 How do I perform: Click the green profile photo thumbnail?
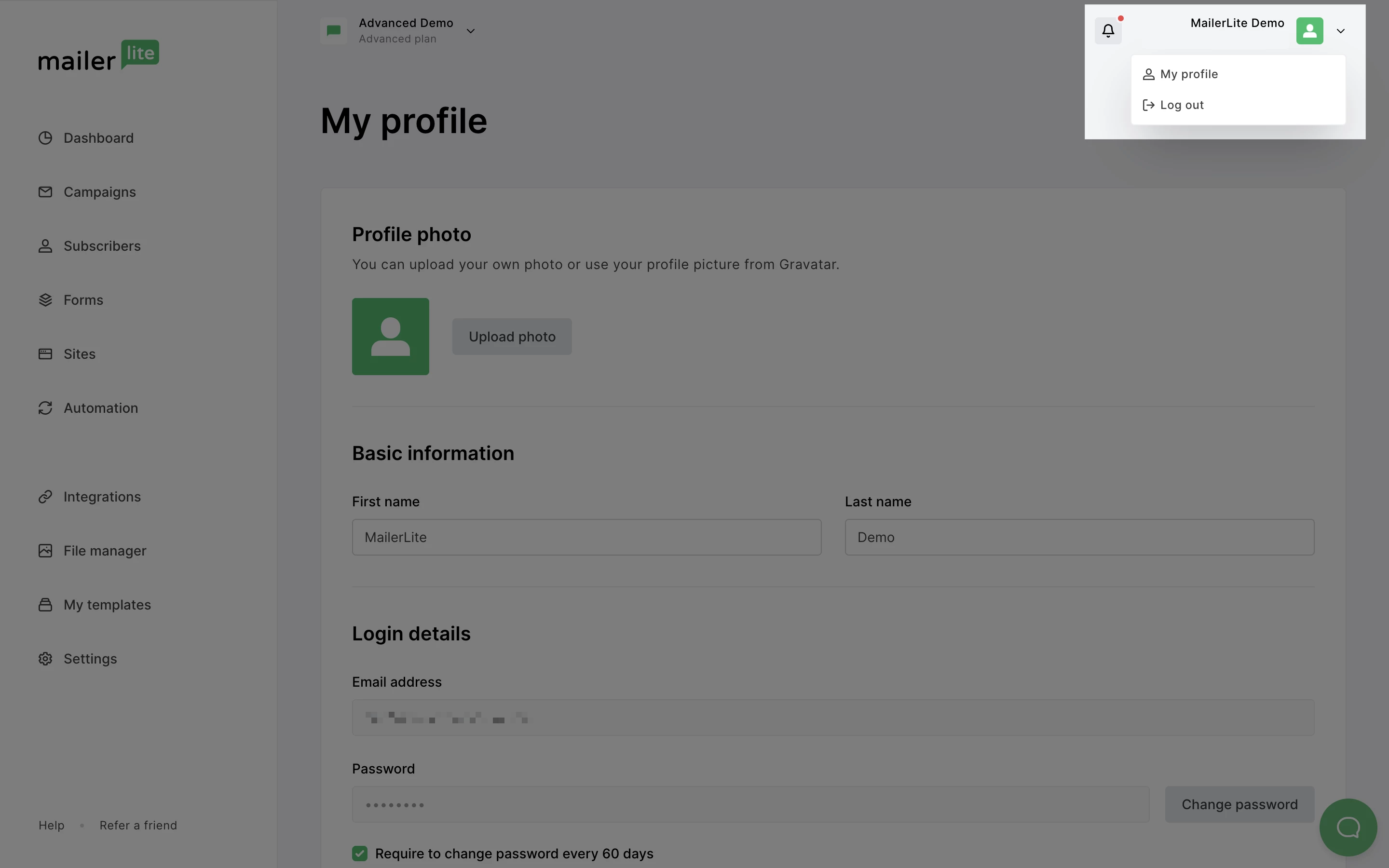390,337
